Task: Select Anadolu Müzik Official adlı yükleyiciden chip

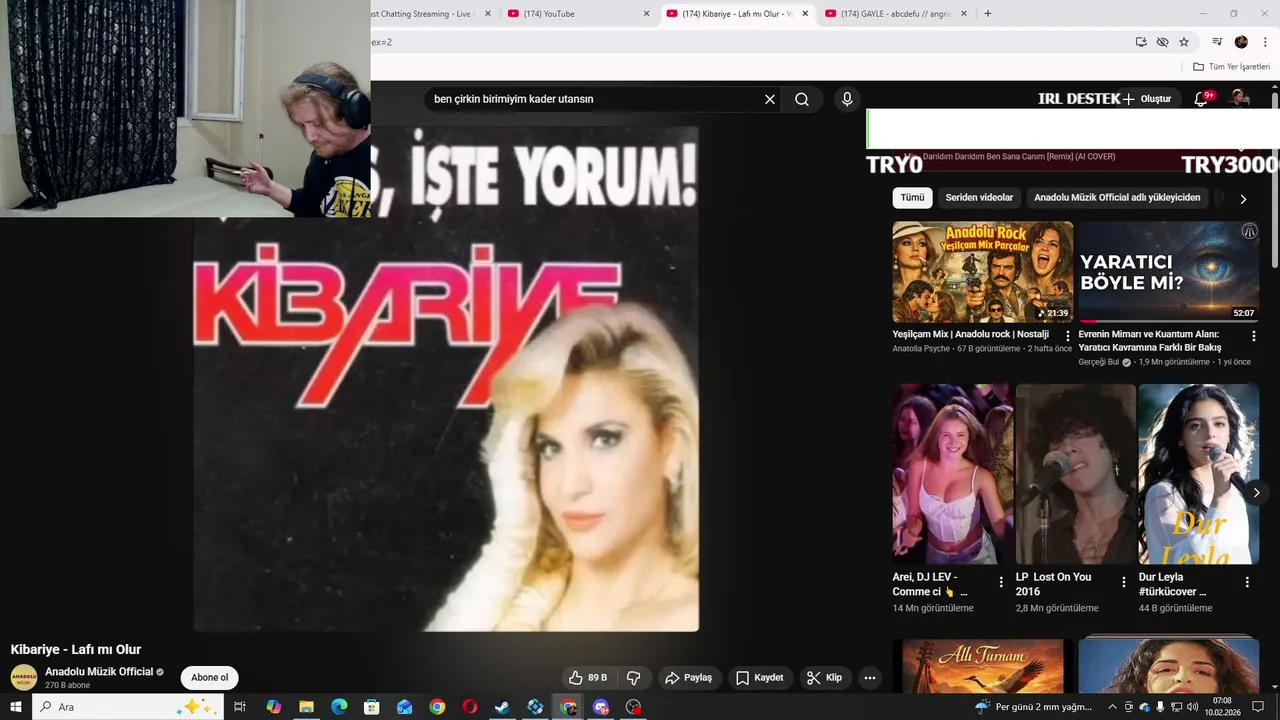Action: pyautogui.click(x=1117, y=198)
